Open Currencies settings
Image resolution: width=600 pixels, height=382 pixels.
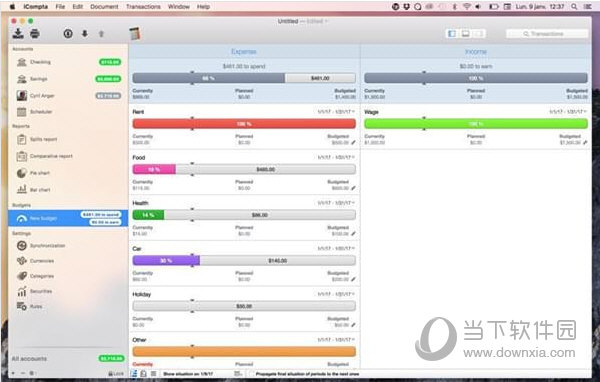68,261
